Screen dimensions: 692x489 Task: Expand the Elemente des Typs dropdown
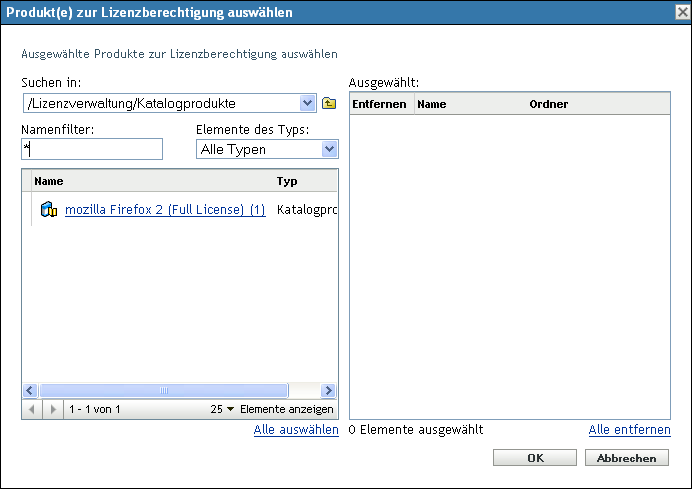(x=329, y=149)
